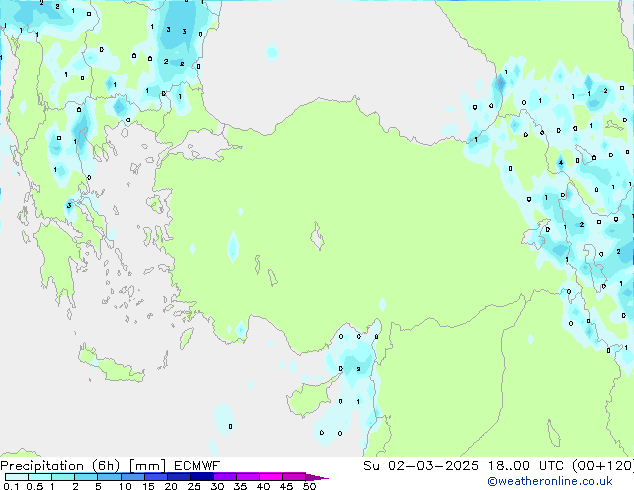Screen dimensions: 634x490
Task: Select the 2–5 mm legend swatch
Action: point(86,477)
